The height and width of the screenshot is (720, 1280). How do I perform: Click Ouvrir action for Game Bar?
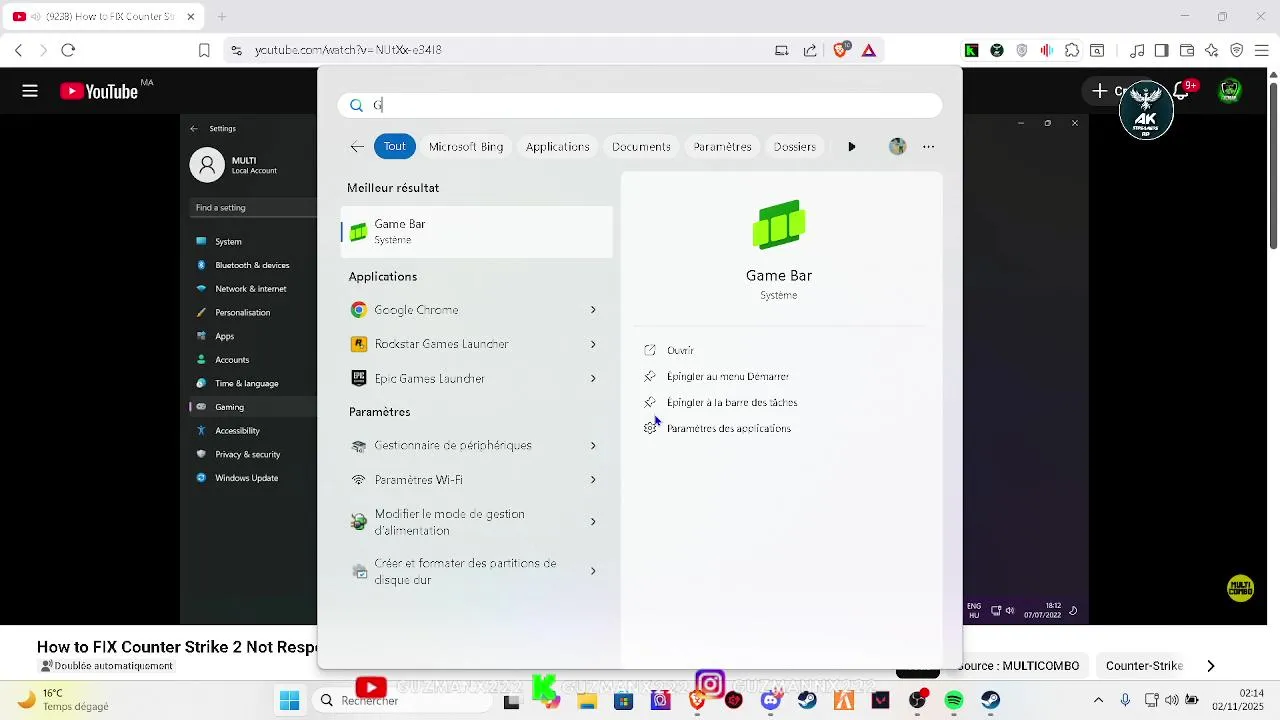pyautogui.click(x=680, y=350)
